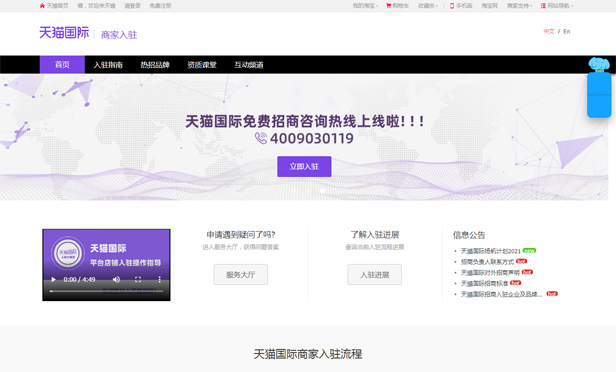Switch language to En
The width and height of the screenshot is (616, 372).
(566, 31)
